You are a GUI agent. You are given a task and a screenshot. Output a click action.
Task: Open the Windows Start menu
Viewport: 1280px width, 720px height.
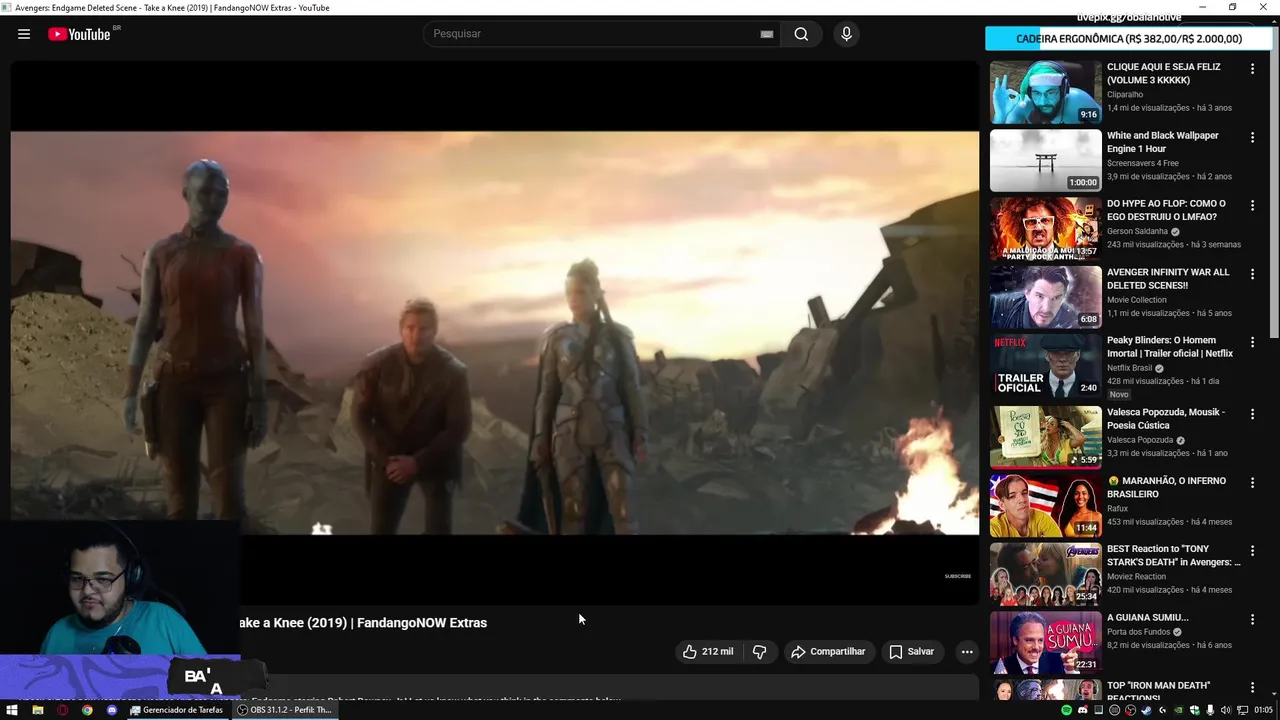click(12, 710)
